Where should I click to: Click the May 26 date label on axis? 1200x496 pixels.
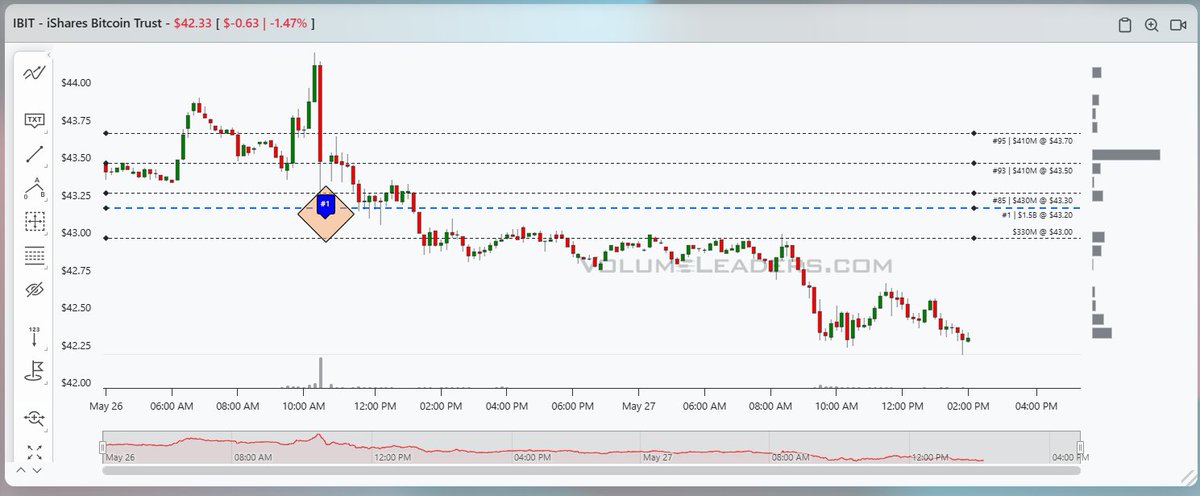click(106, 406)
